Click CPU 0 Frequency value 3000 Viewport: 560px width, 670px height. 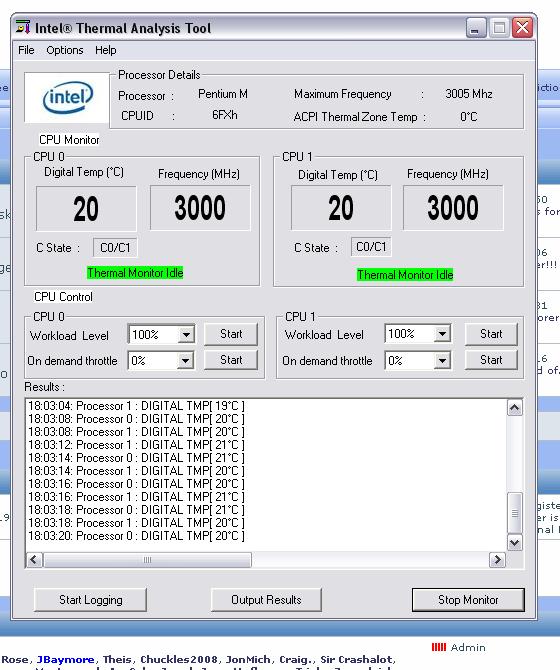200,208
